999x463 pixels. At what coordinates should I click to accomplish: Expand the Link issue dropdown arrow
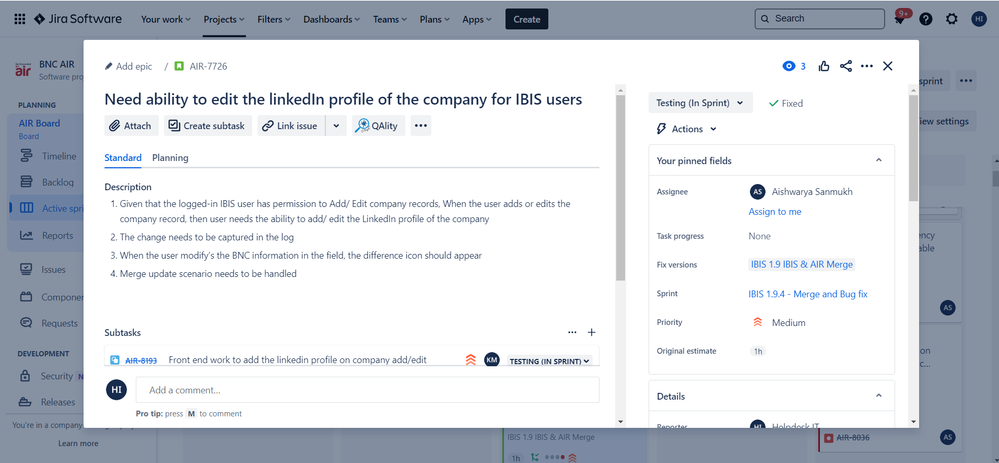336,125
